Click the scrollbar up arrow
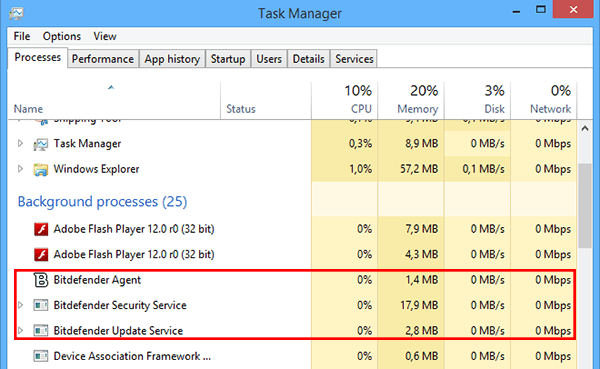600x369 pixels. click(x=585, y=129)
